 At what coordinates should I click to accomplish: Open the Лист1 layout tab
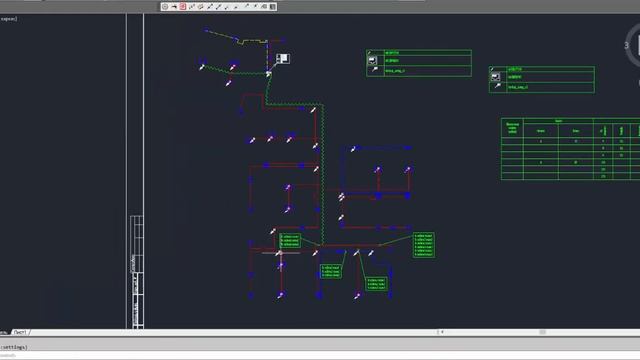pyautogui.click(x=20, y=332)
